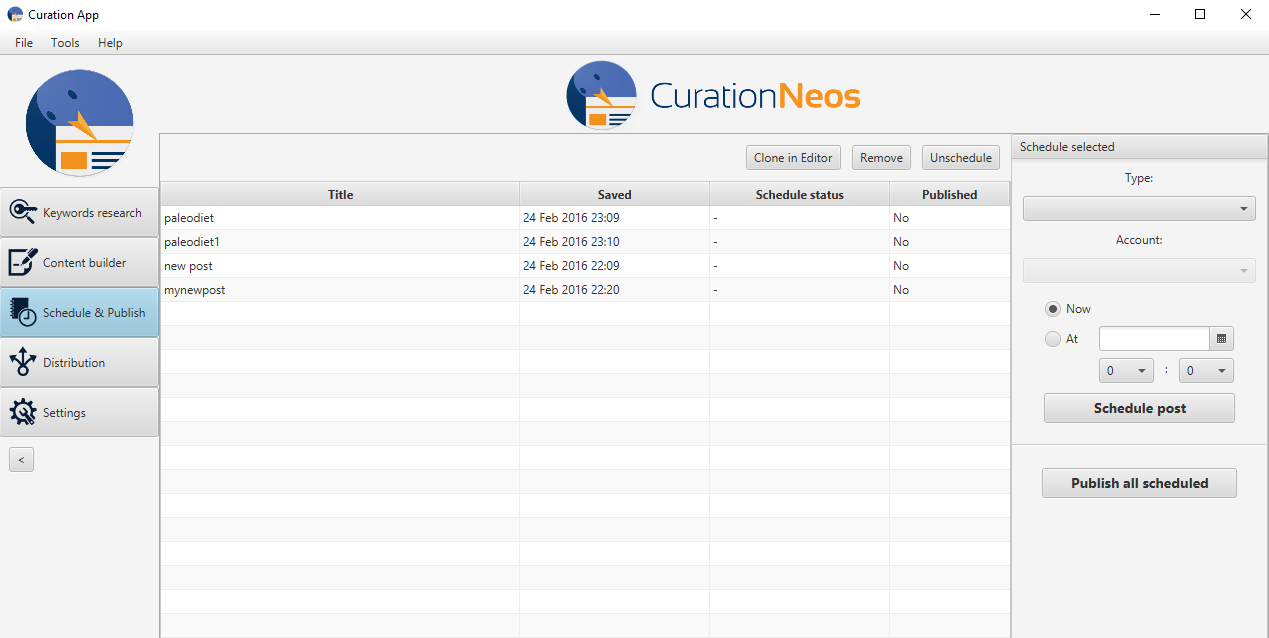Click the date input field
This screenshot has width=1269, height=638.
tap(1154, 339)
